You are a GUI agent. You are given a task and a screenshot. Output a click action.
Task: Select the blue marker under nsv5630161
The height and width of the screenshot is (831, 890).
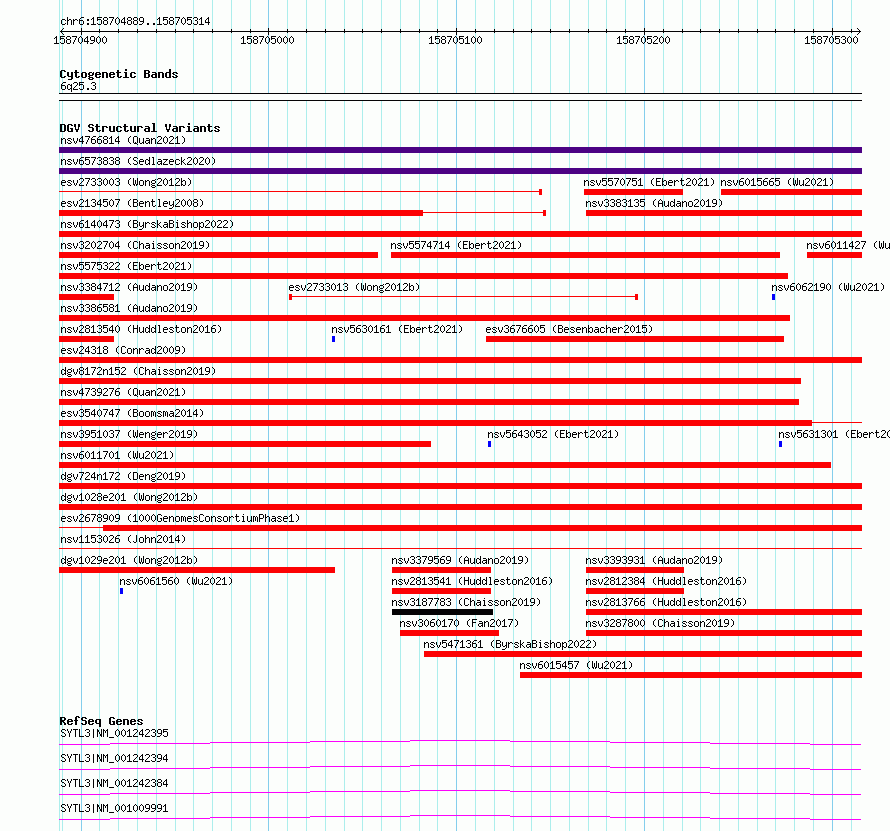pyautogui.click(x=334, y=339)
